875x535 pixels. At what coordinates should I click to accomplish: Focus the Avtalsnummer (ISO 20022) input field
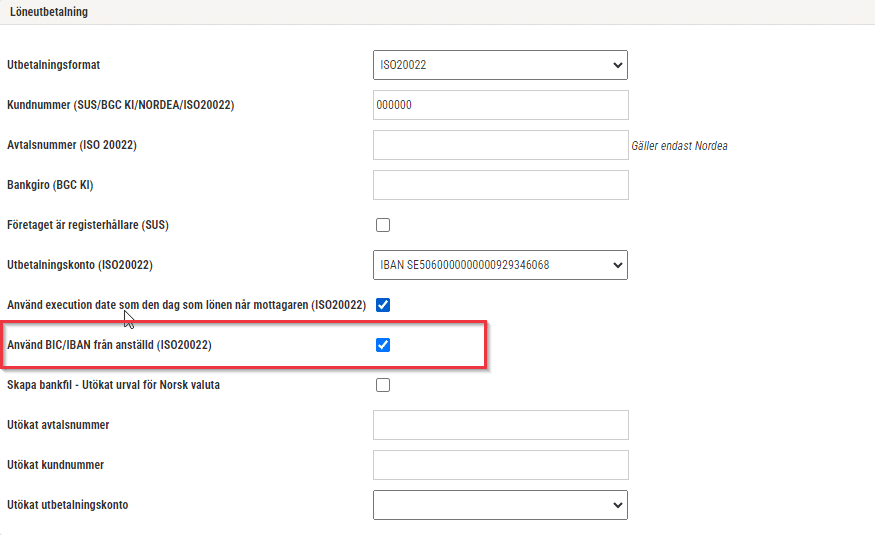click(x=501, y=145)
